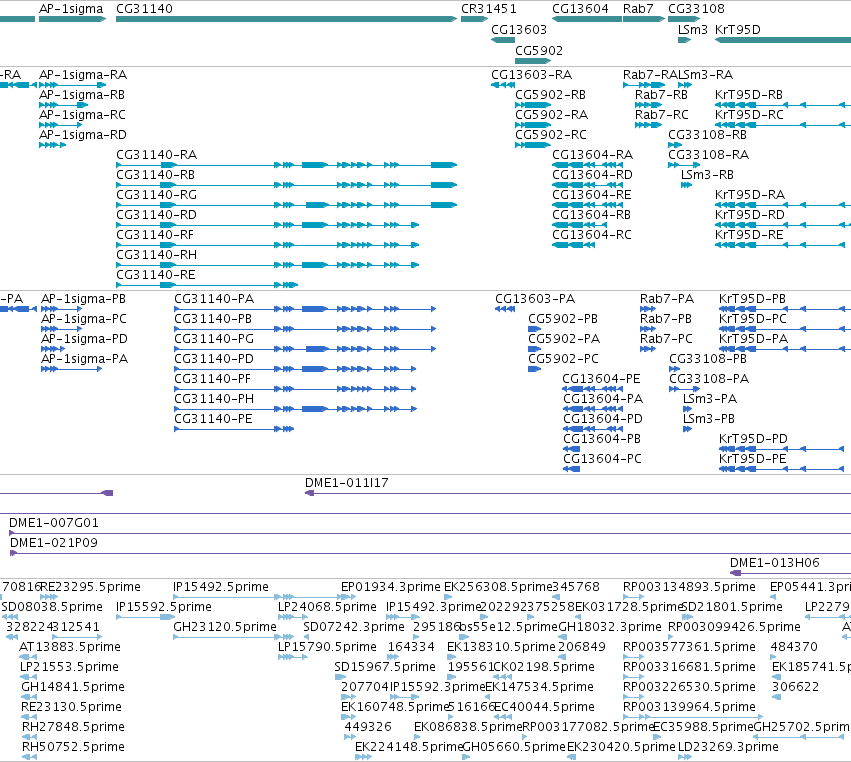Select EST RP003139964.5prime
This screenshot has width=851, height=762.
pos(693,717)
